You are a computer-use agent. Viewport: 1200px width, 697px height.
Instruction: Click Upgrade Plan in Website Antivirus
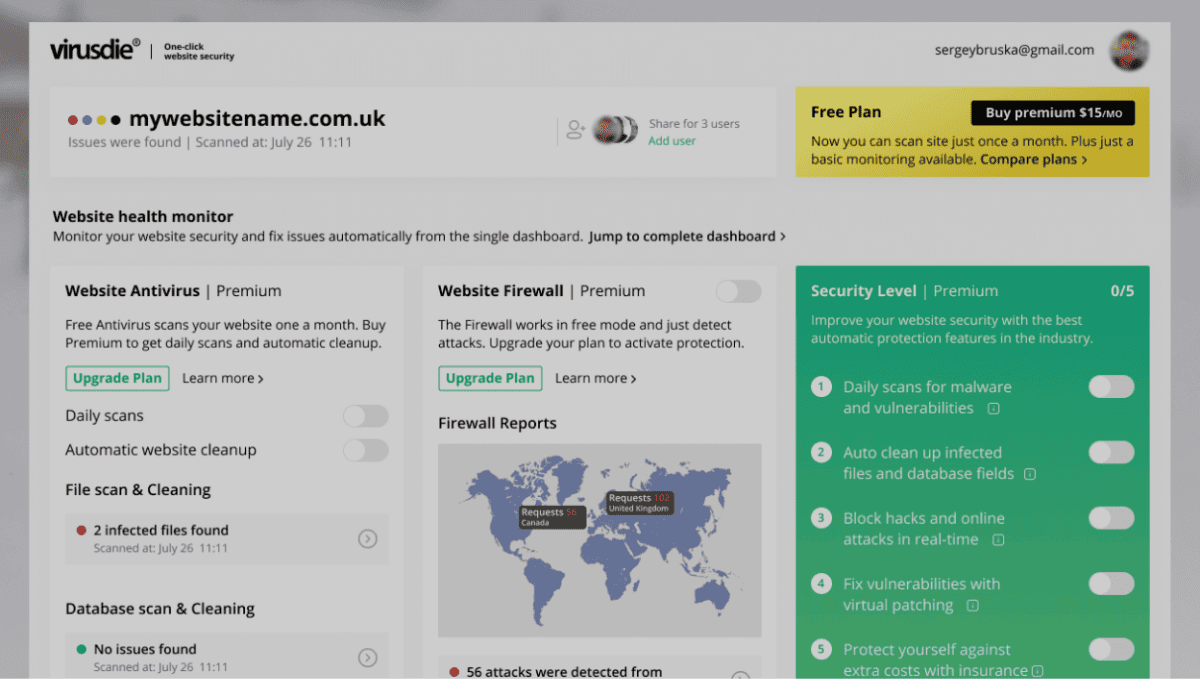pos(117,379)
